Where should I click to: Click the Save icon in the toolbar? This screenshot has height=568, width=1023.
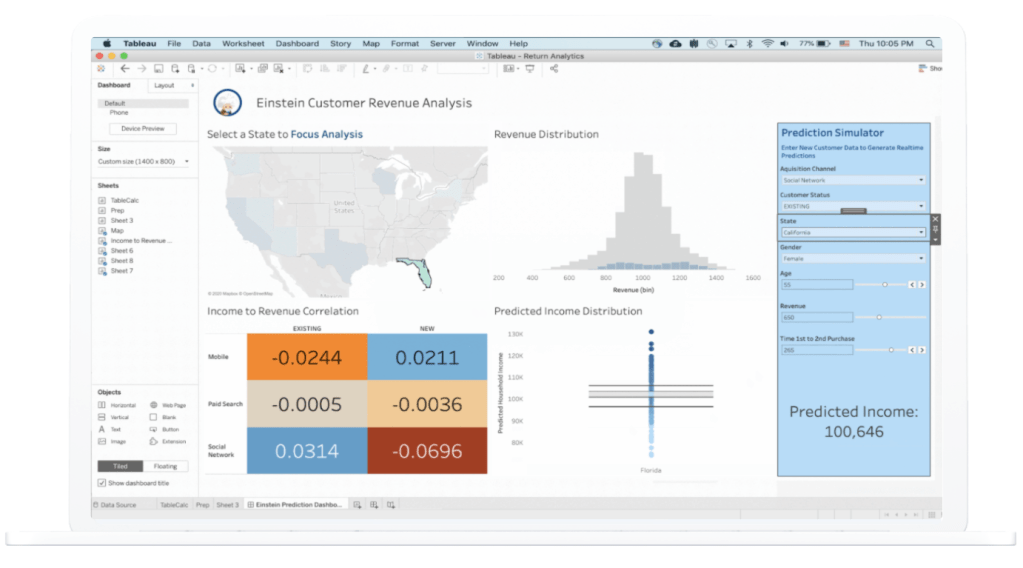(x=159, y=69)
